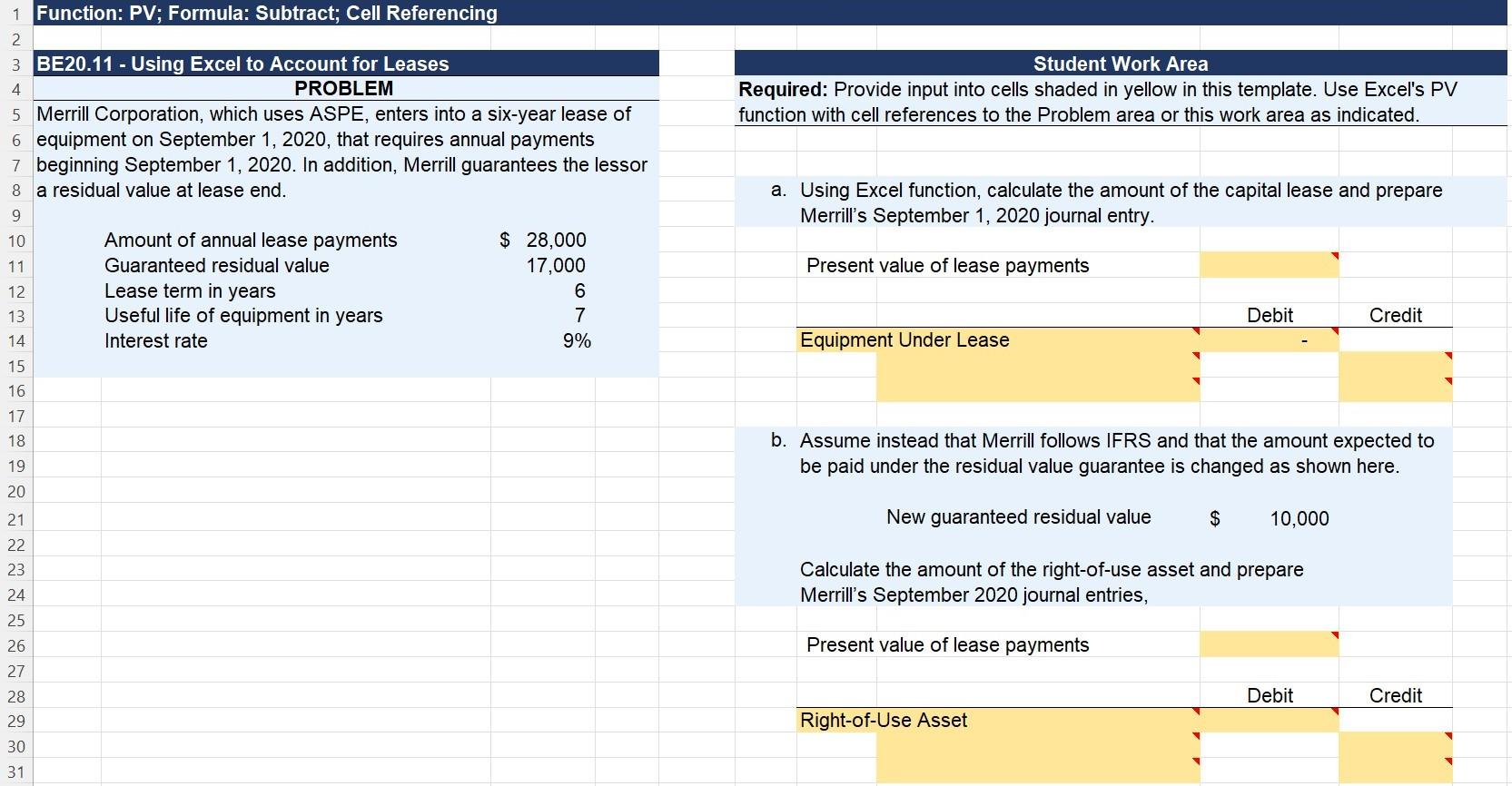The height and width of the screenshot is (786, 1512).
Task: Select the yellow present value cell in part a
Action: point(1269,265)
